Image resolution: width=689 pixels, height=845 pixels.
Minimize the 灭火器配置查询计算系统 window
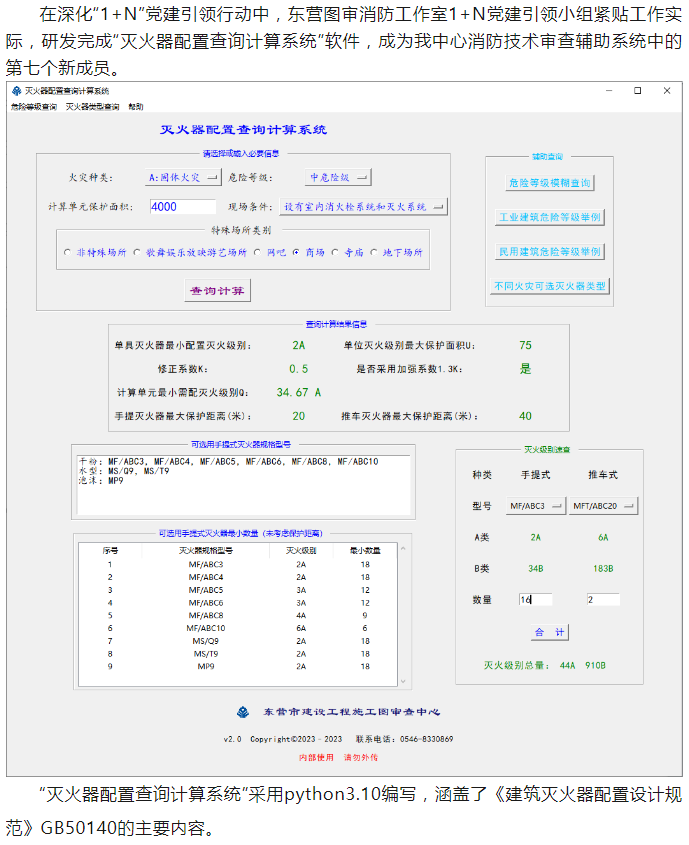[x=609, y=91]
